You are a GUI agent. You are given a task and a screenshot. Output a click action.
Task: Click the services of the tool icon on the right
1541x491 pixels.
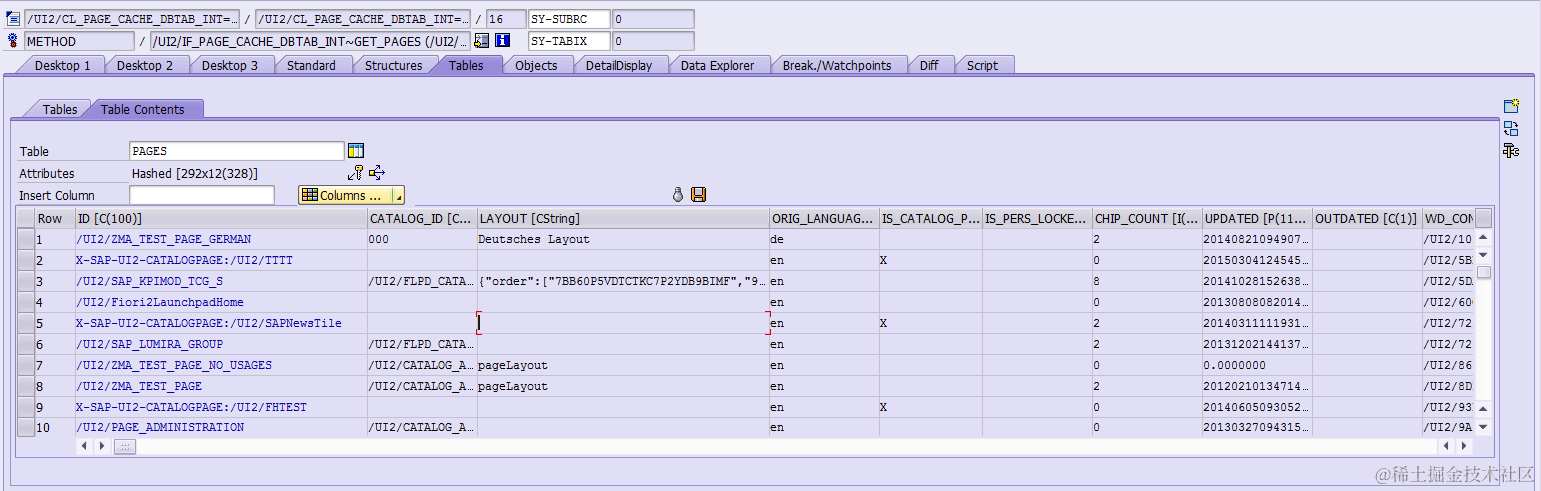1512,150
